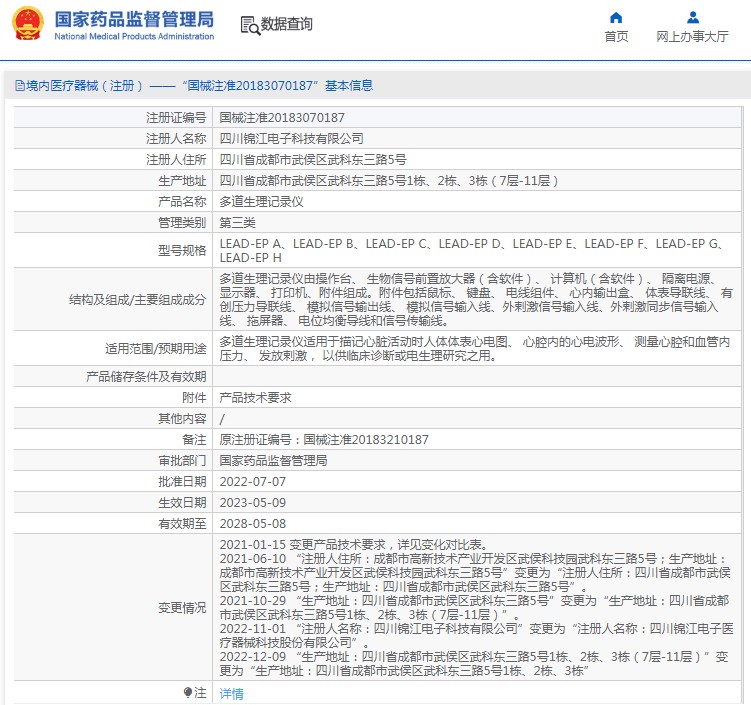Click the 型号规格 row label
The height and width of the screenshot is (705, 751).
click(182, 250)
